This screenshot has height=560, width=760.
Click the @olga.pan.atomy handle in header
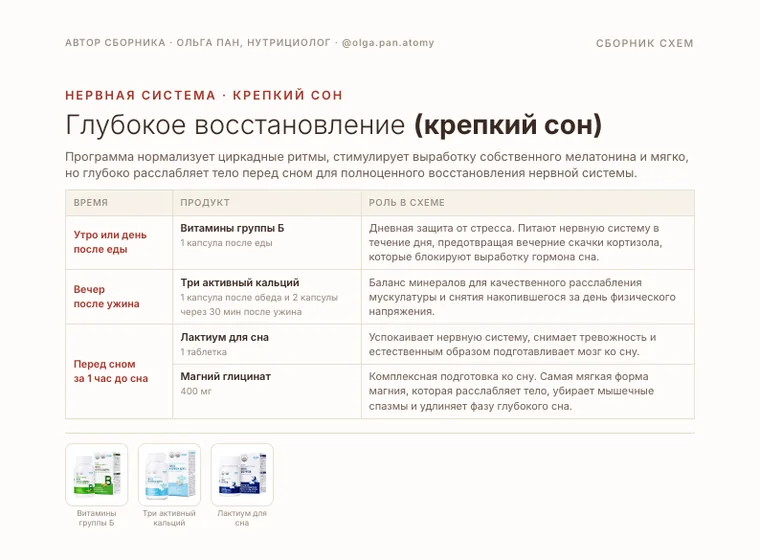[x=388, y=43]
